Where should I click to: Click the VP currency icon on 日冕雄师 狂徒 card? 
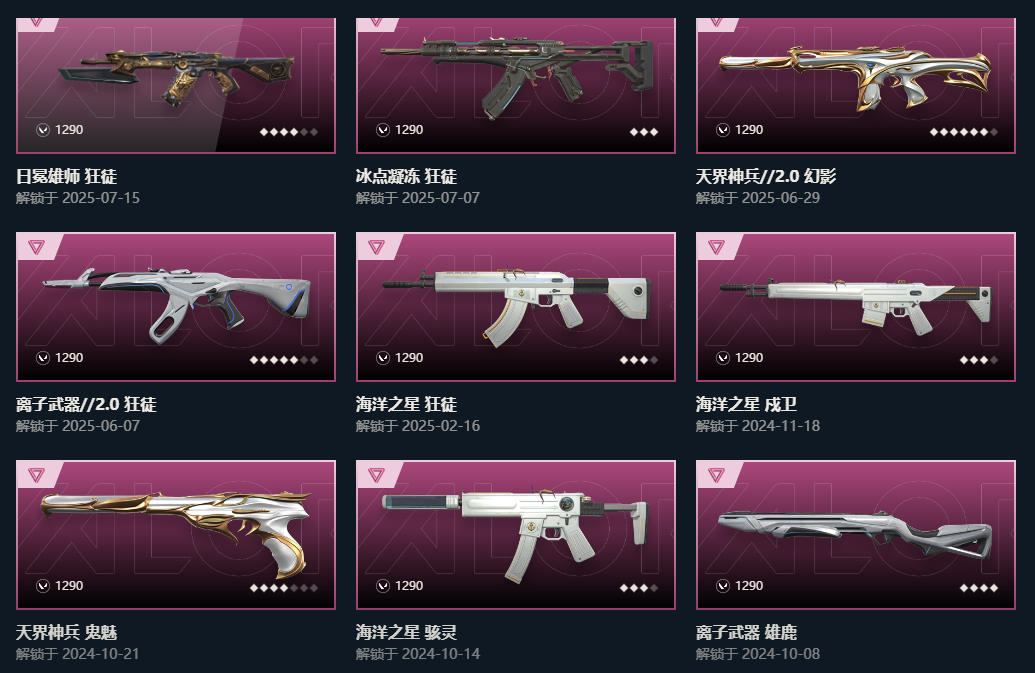coord(43,130)
